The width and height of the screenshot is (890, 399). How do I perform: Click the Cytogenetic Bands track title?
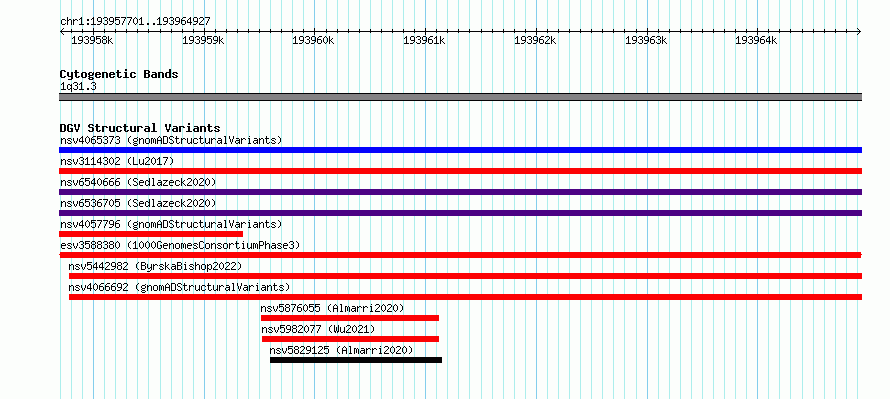[119, 74]
